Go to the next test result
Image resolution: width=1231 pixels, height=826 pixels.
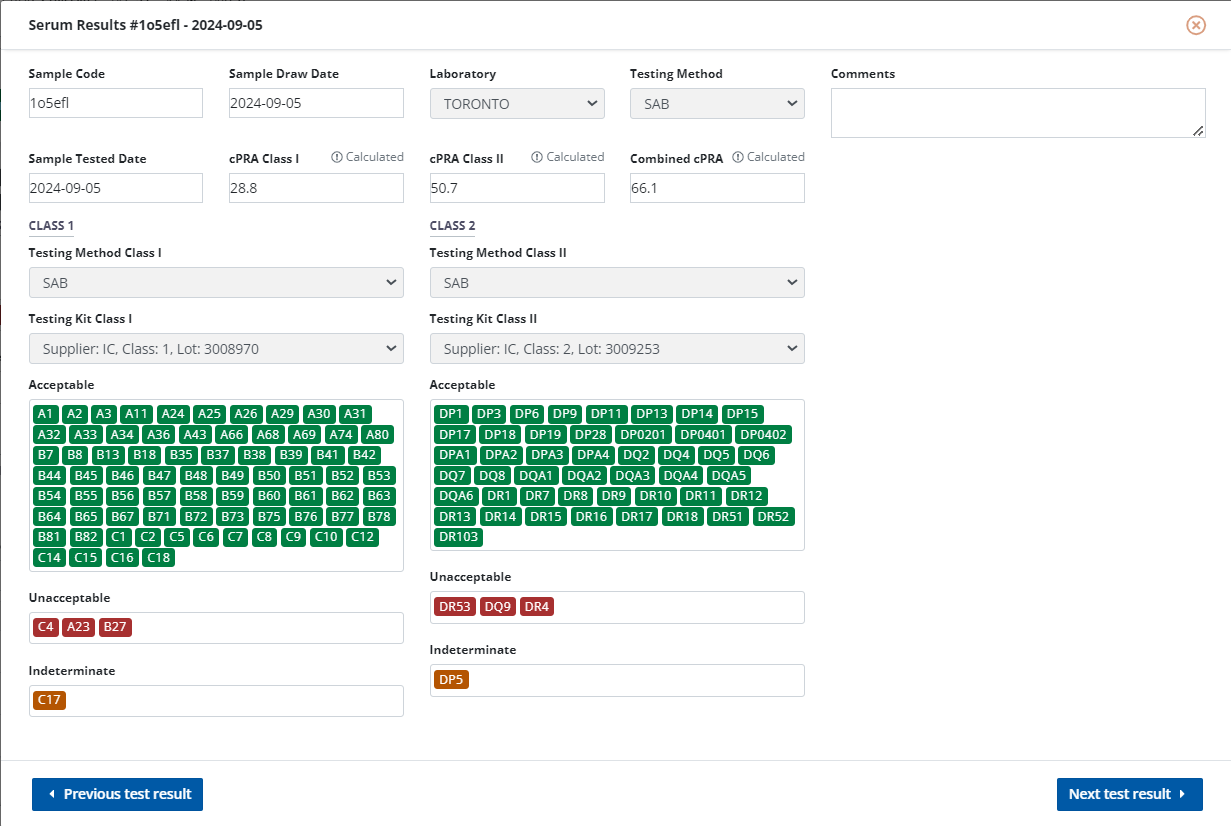[1129, 794]
